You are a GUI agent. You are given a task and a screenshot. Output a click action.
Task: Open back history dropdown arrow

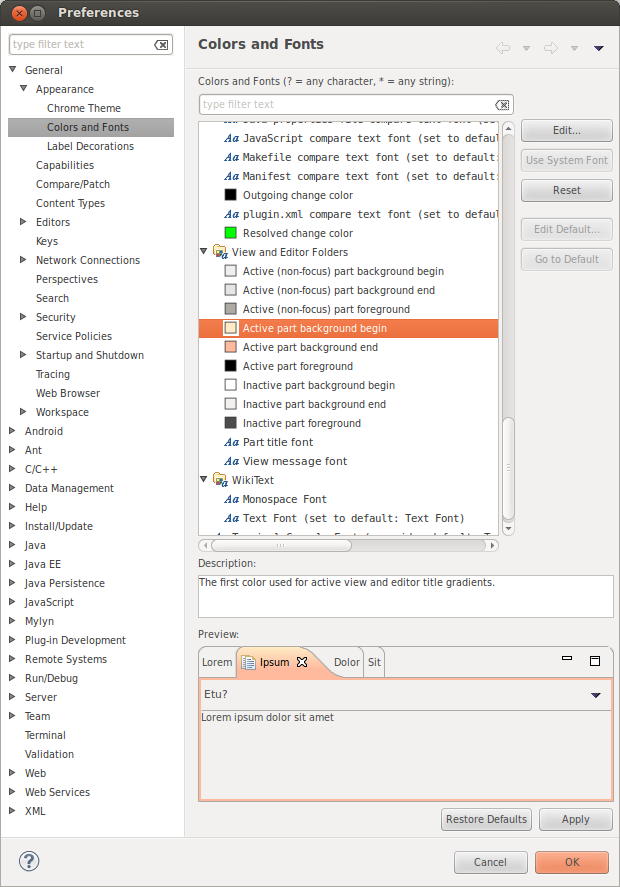[x=526, y=49]
